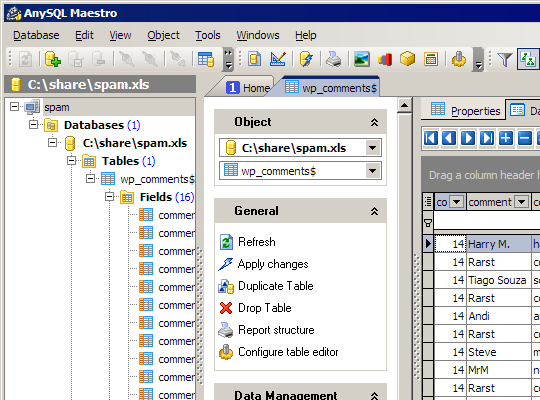
Task: Click Duplicate Table in General panel
Action: tap(276, 286)
